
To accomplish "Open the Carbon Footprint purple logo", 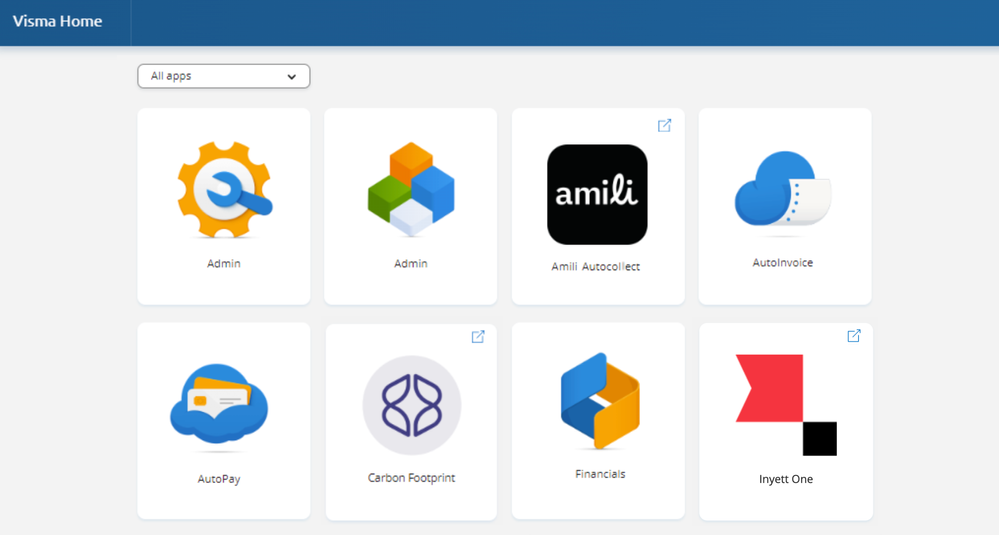I will pos(412,405).
